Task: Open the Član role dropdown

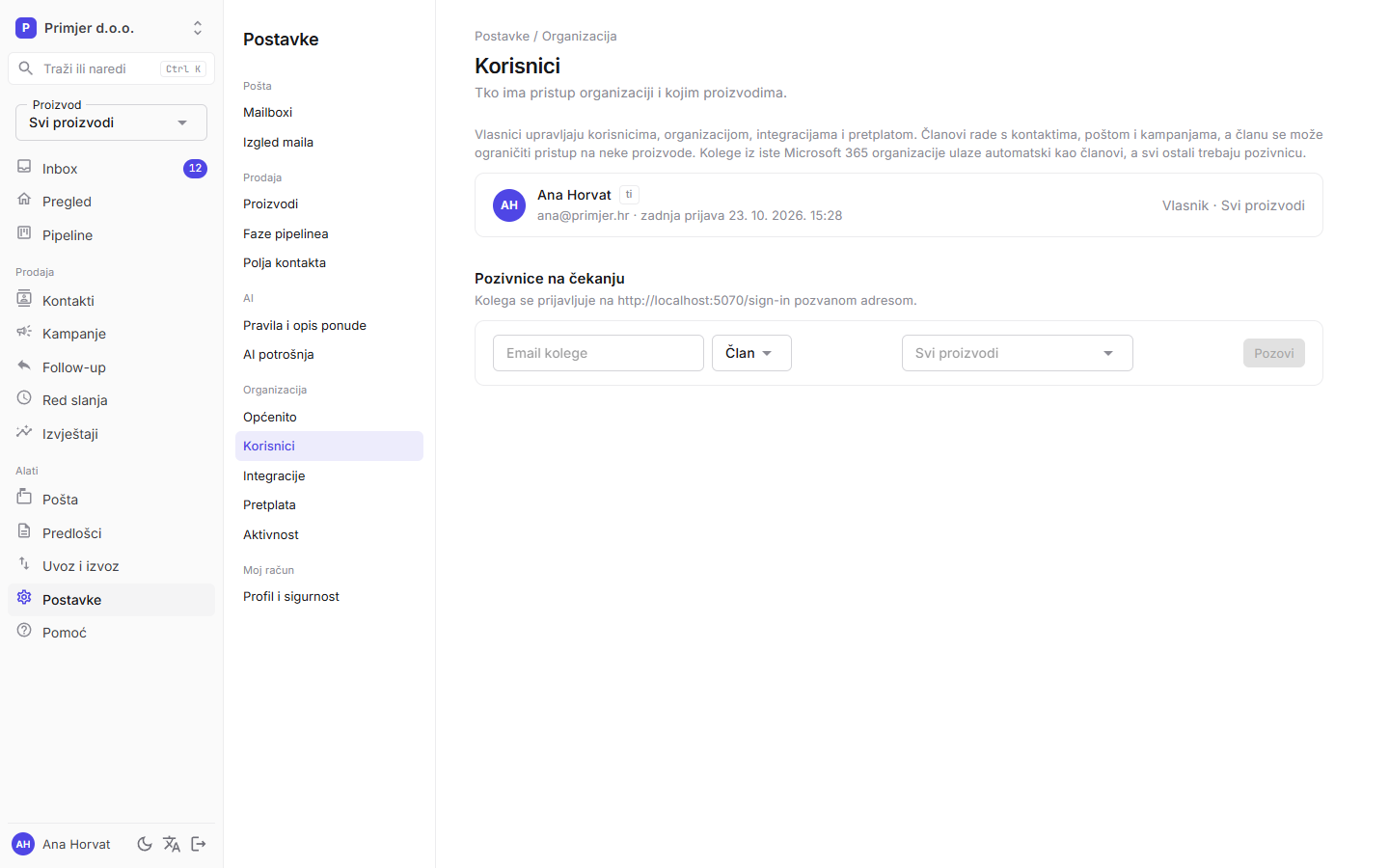Action: coord(751,353)
